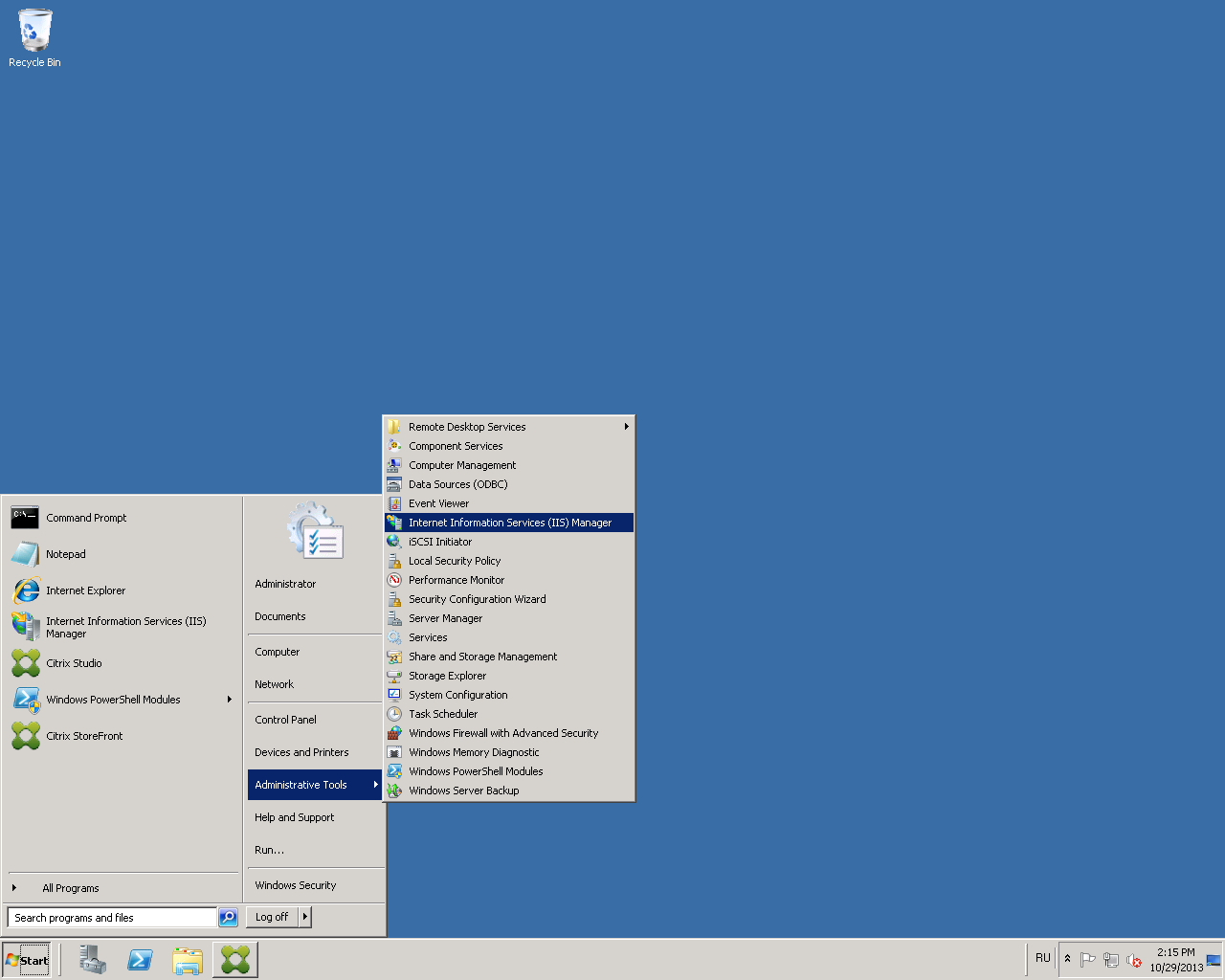This screenshot has width=1225, height=980.
Task: Open Control Panel from the Start menu
Action: [x=315, y=720]
